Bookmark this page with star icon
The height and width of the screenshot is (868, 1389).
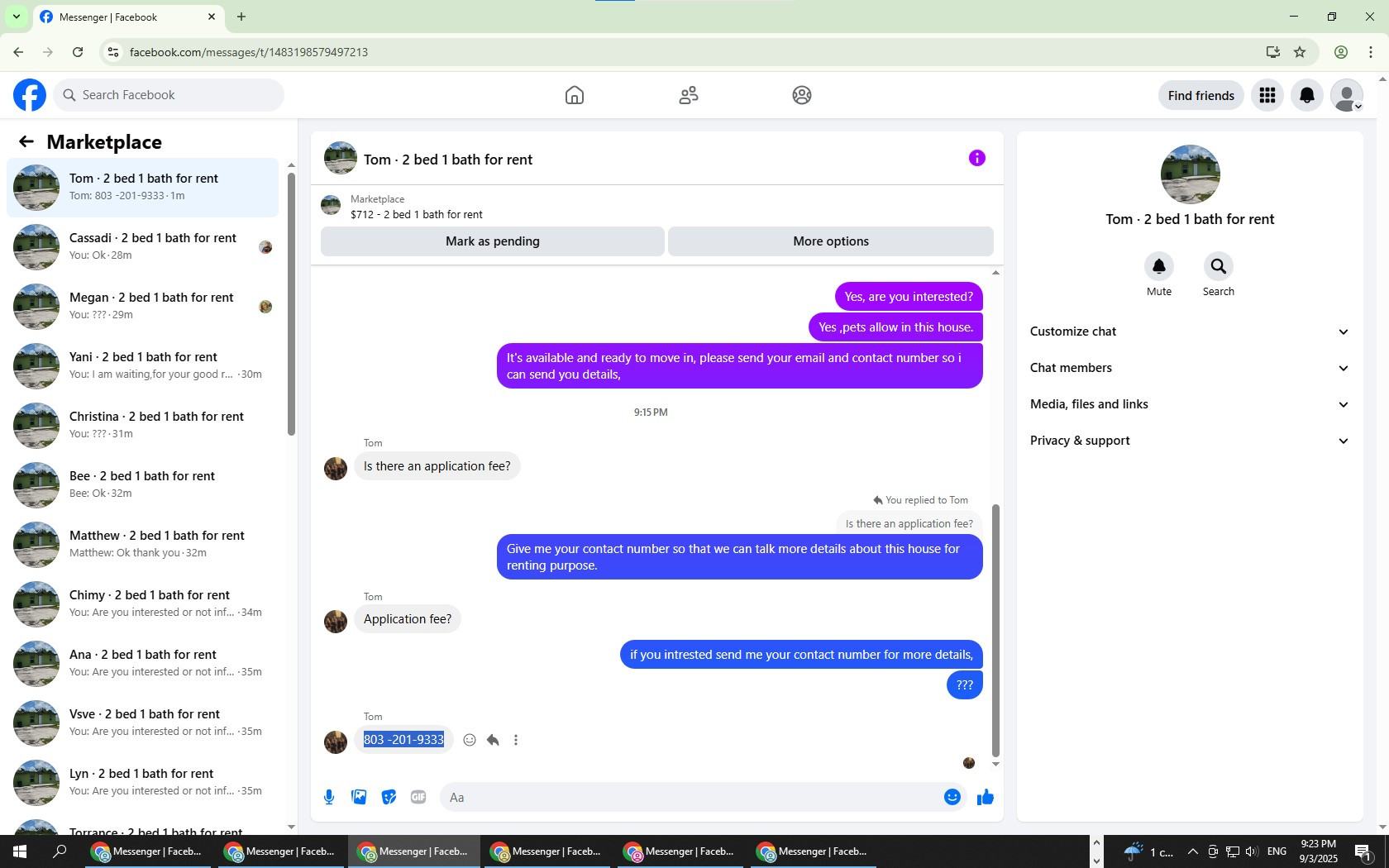coord(1300,52)
